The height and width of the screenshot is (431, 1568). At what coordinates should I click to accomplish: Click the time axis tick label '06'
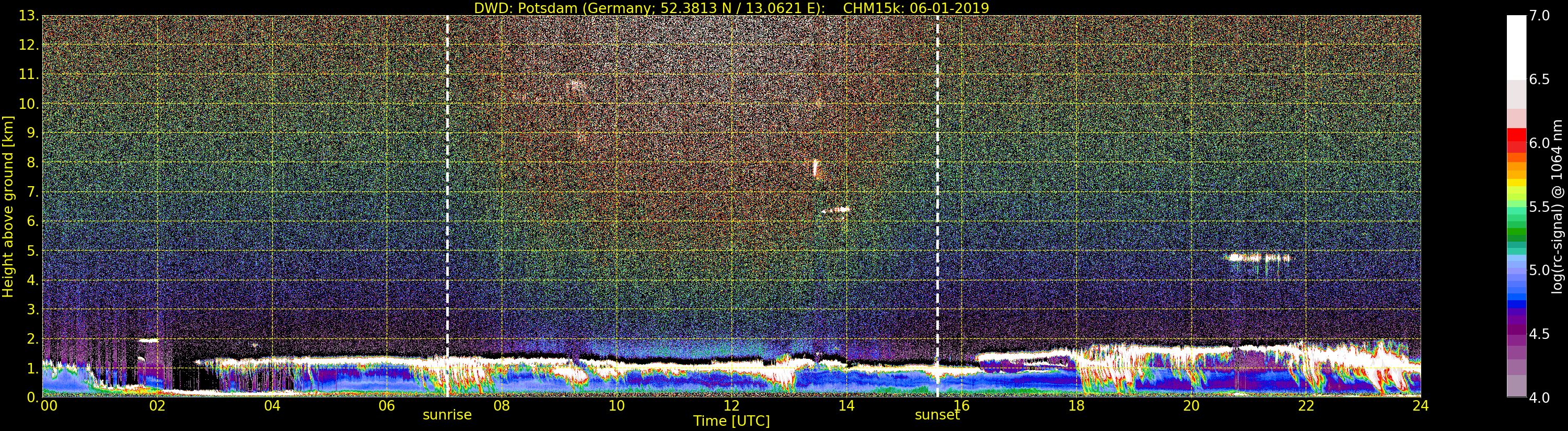(387, 406)
